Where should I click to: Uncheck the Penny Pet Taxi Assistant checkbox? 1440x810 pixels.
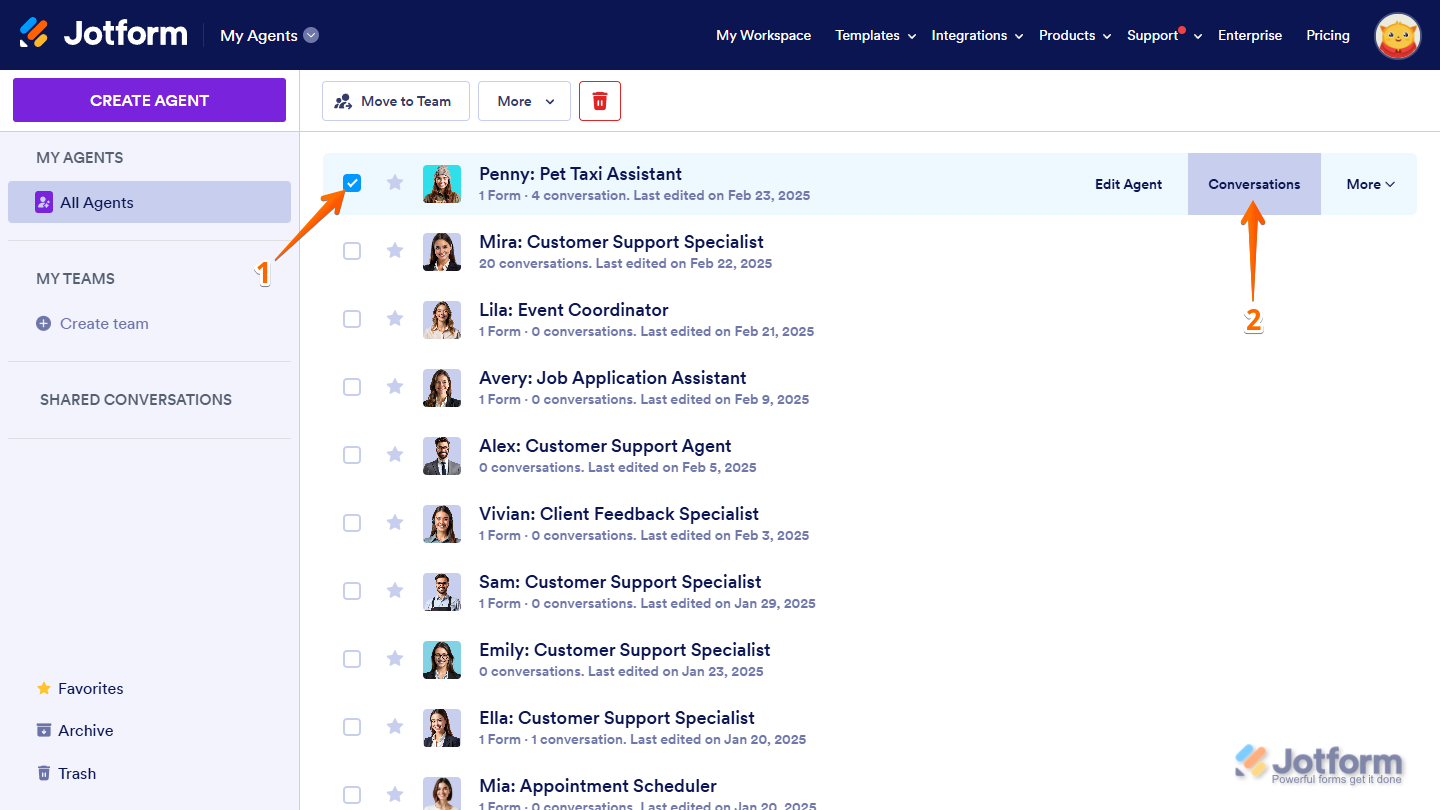point(352,183)
